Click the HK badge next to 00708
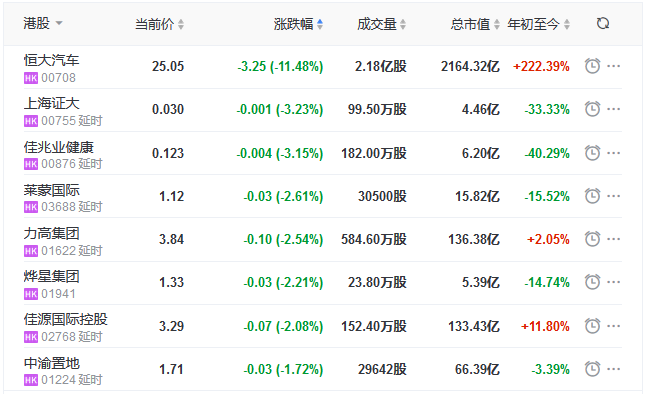Image resolution: width=646 pixels, height=394 pixels. pyautogui.click(x=30, y=78)
